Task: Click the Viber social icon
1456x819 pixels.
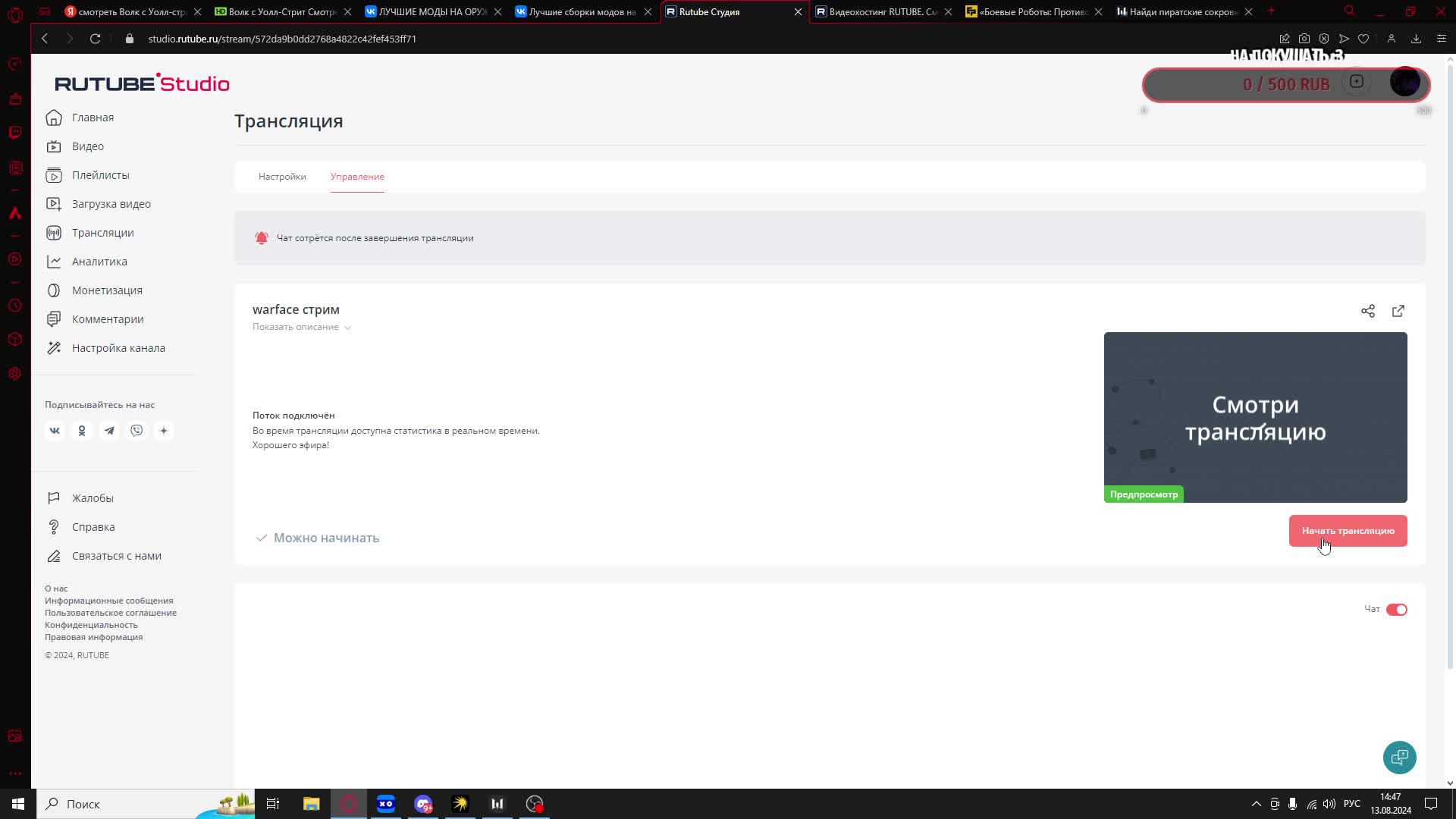Action: coord(136,431)
